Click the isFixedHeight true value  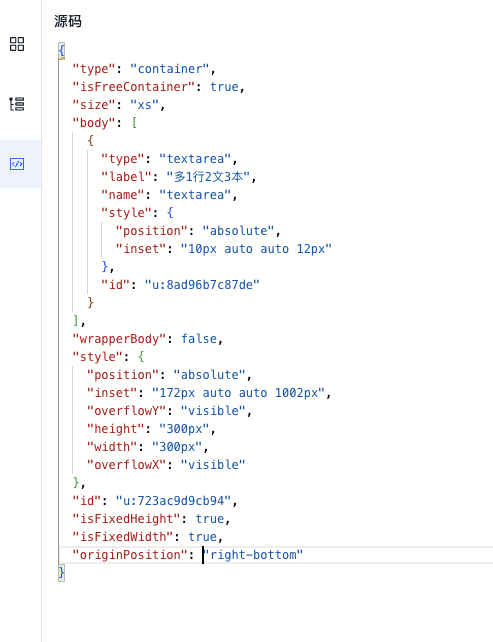210,519
